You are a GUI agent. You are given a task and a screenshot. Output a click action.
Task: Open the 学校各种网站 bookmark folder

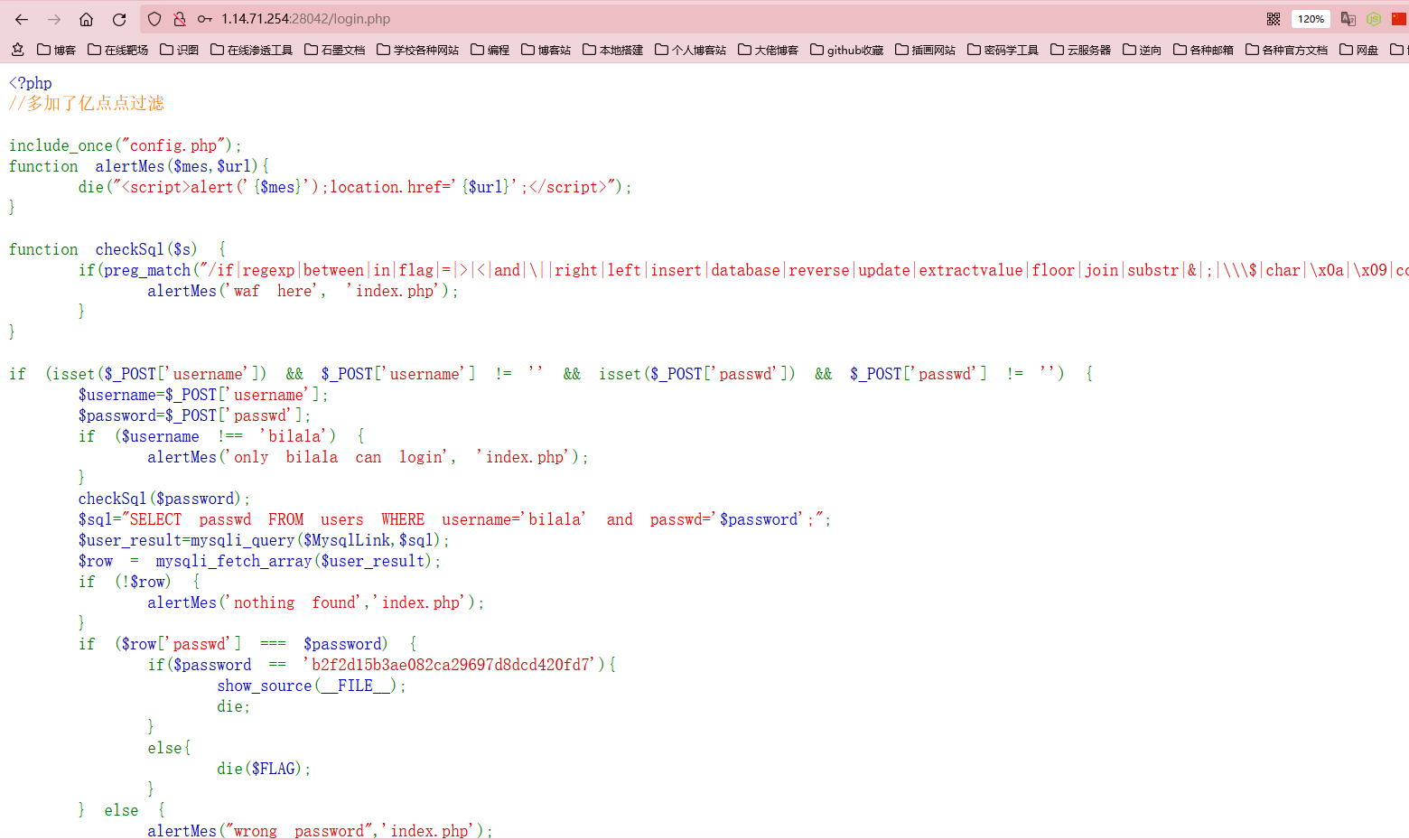417,50
